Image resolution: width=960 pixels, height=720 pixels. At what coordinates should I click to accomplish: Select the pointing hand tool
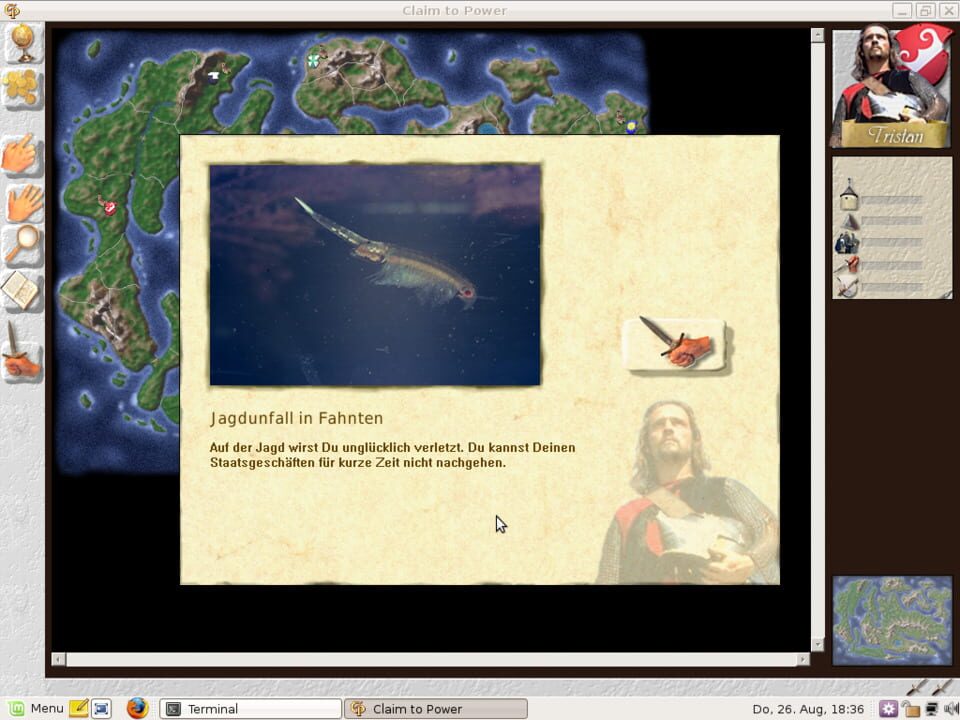(x=20, y=155)
